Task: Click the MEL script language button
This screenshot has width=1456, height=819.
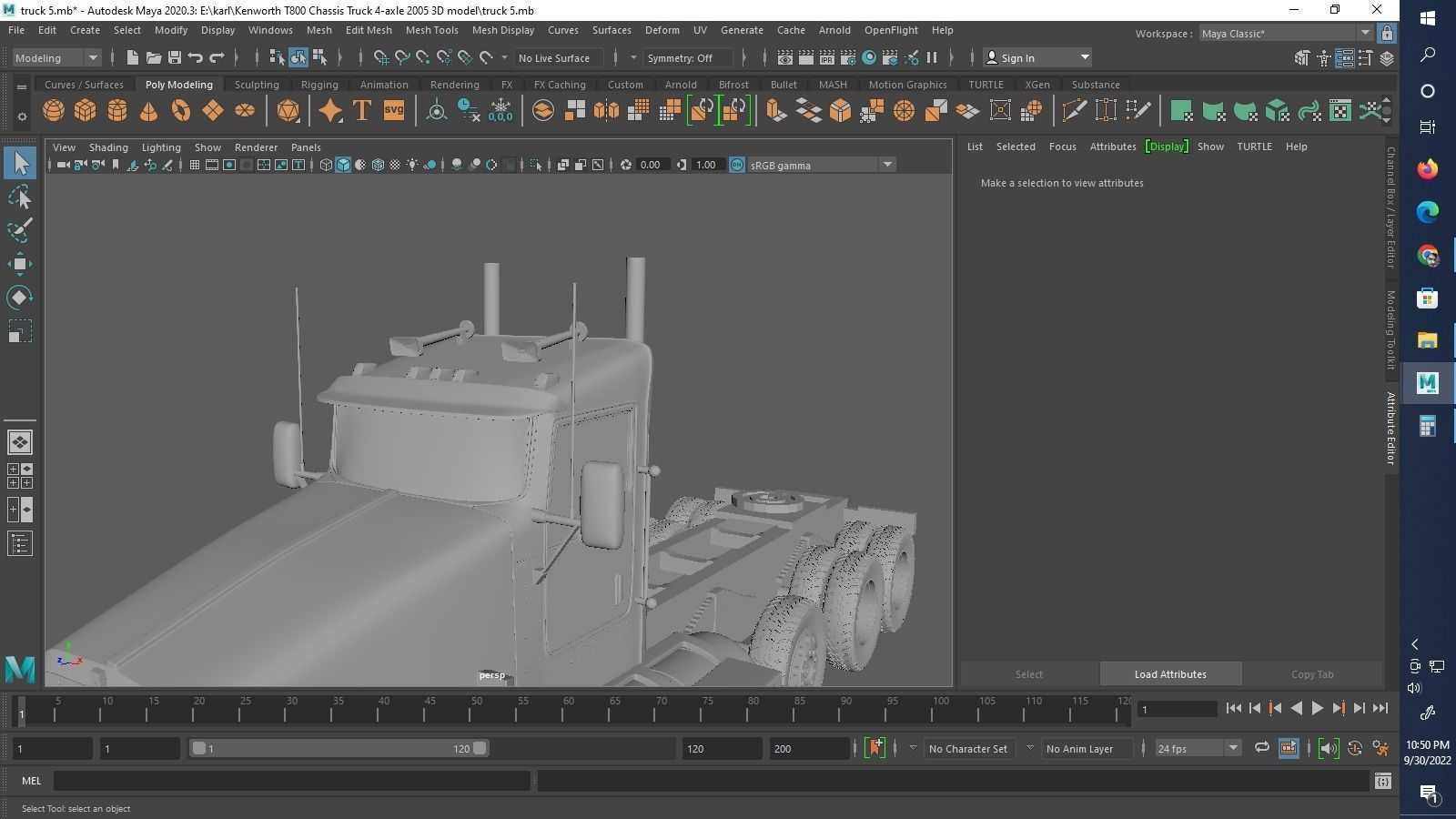Action: (32, 781)
